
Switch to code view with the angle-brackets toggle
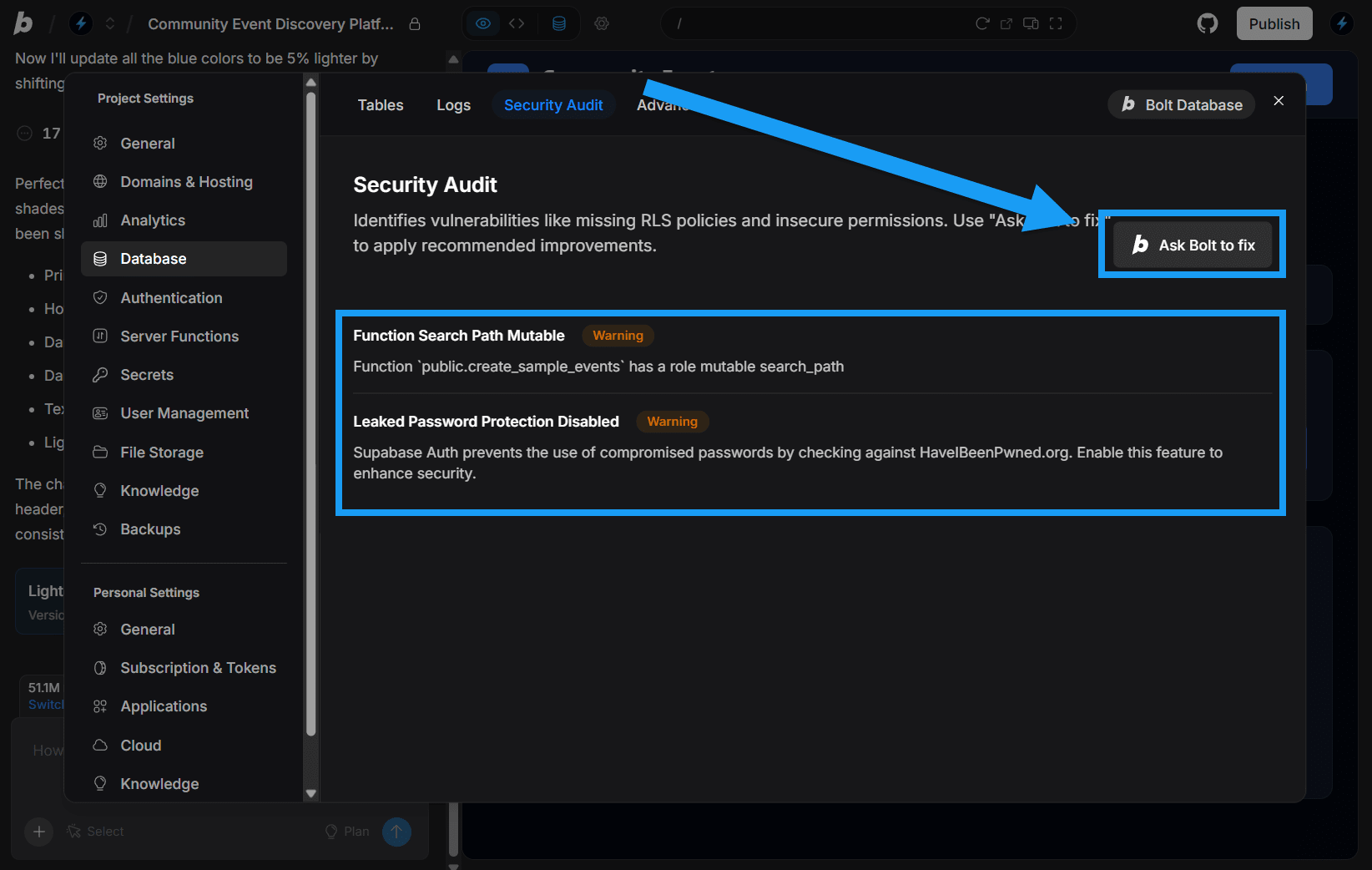point(517,23)
